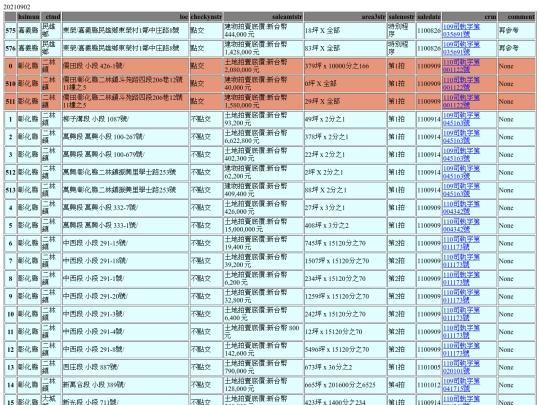Viewport: 540px width, 405px height.
Task: Click the checkynstr column header
Action: (x=206, y=17)
